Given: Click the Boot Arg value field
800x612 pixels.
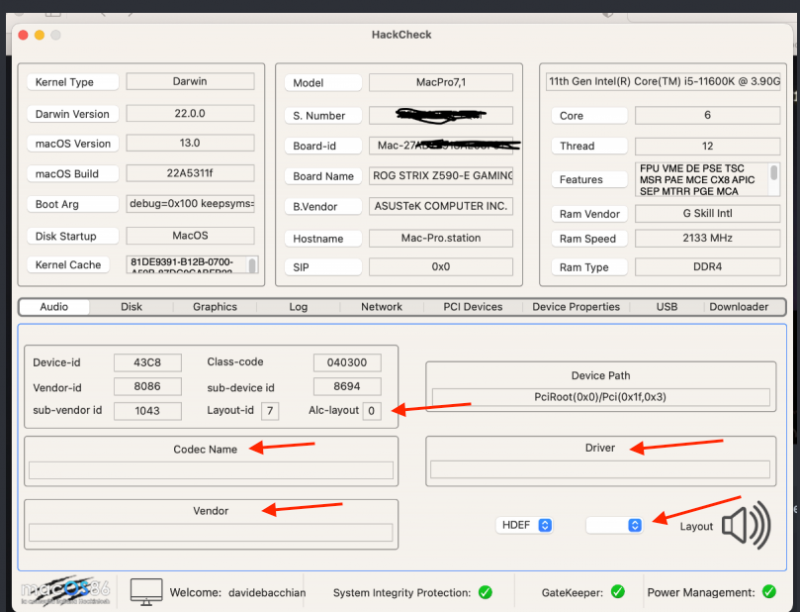Looking at the screenshot, I should (190, 204).
